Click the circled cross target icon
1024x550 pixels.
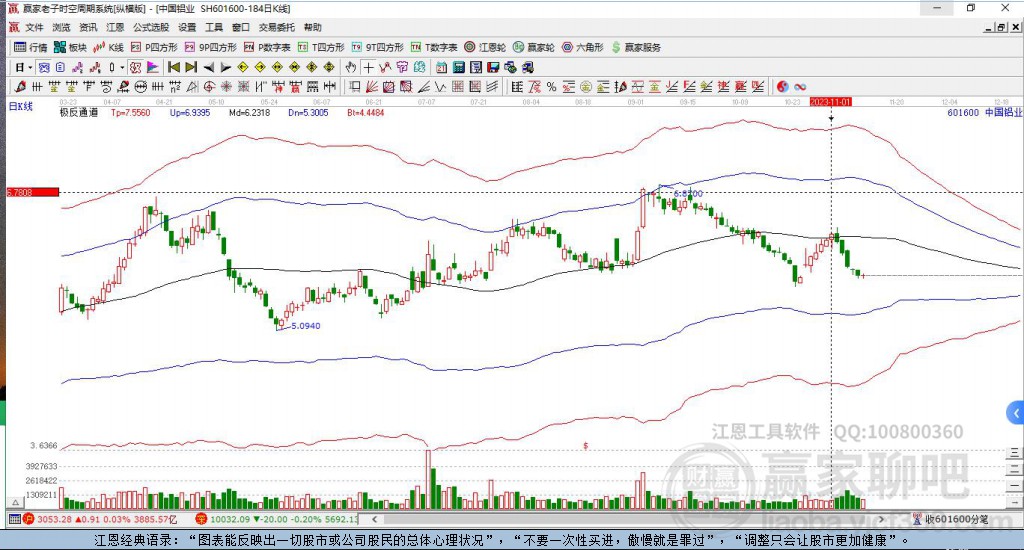tap(209, 86)
